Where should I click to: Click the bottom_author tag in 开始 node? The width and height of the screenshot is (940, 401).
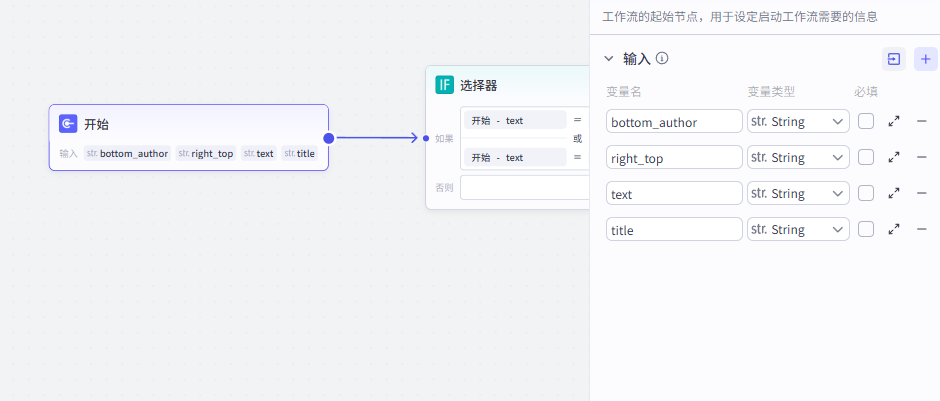[127, 153]
